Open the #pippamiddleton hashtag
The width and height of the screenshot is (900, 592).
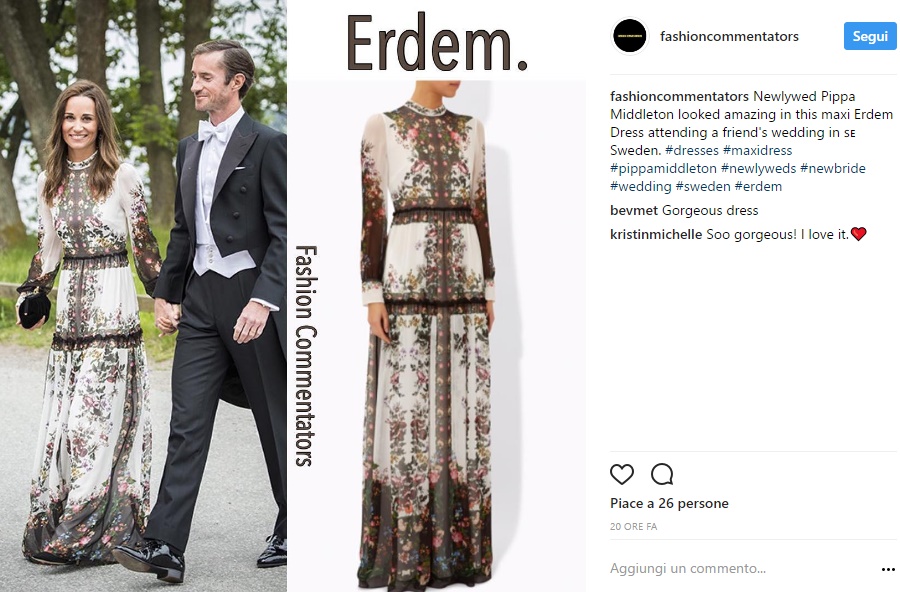[x=664, y=168]
